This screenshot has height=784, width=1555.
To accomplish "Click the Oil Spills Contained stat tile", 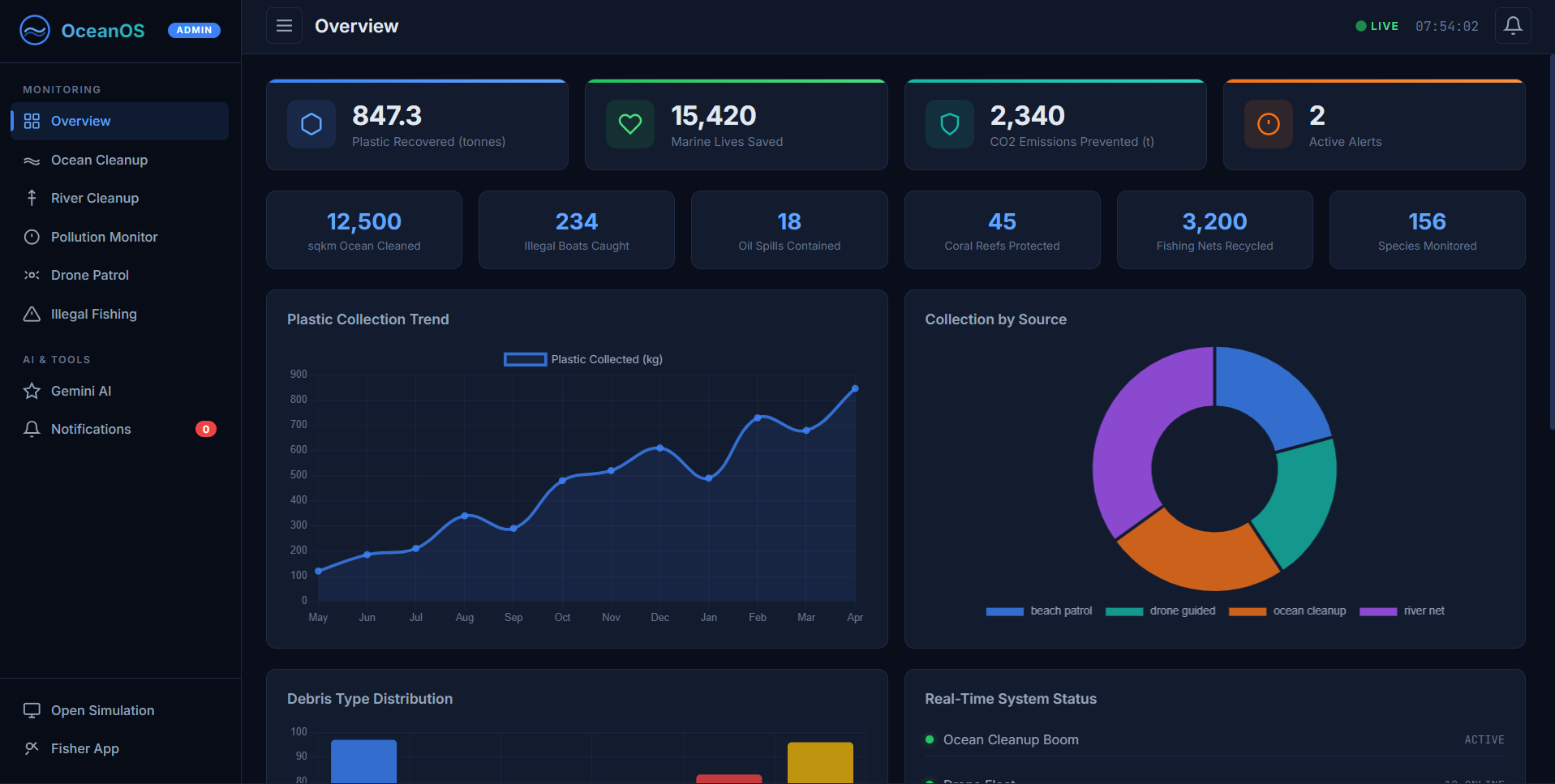I will point(789,229).
